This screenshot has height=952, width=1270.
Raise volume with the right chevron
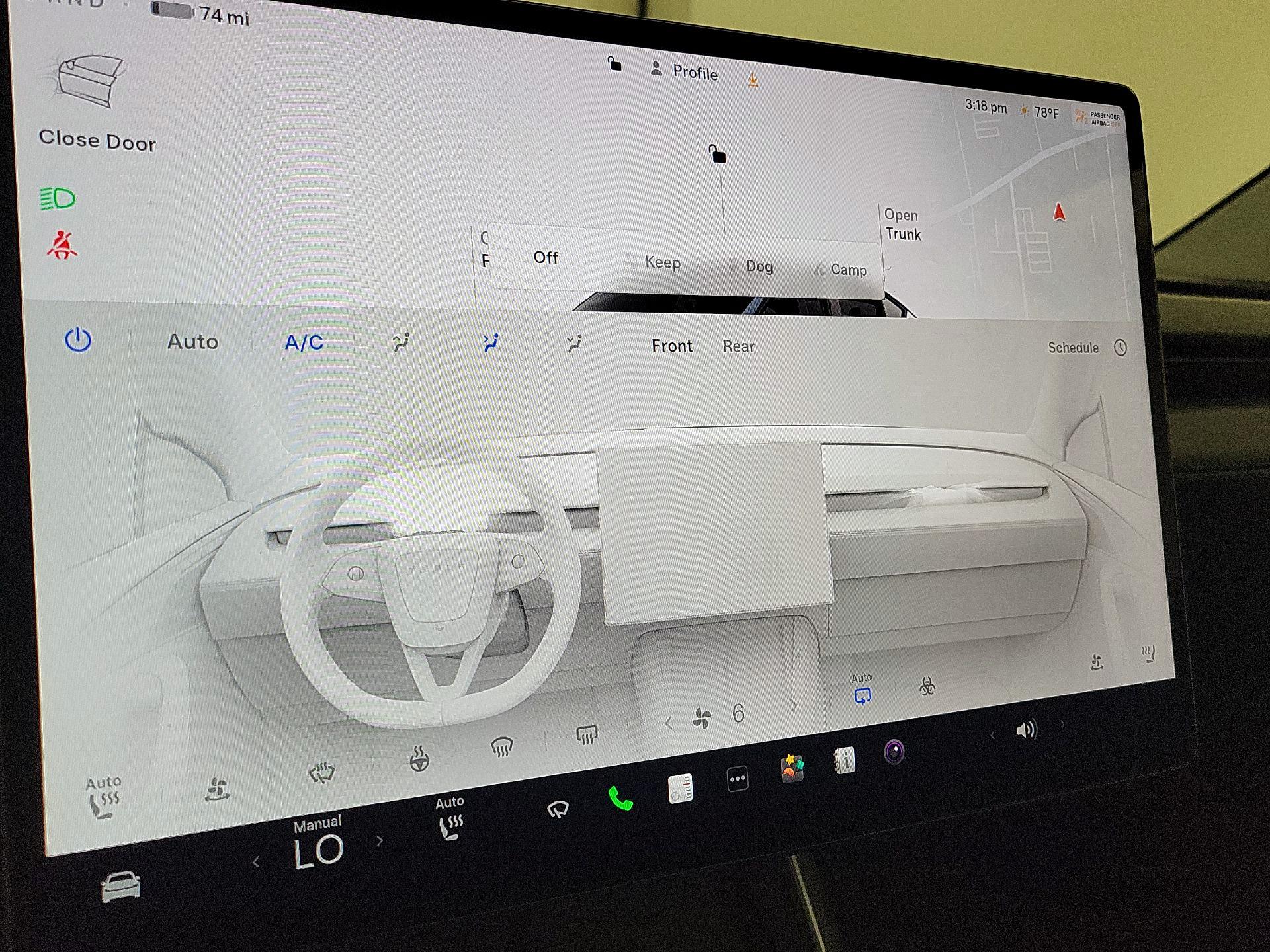(1062, 725)
